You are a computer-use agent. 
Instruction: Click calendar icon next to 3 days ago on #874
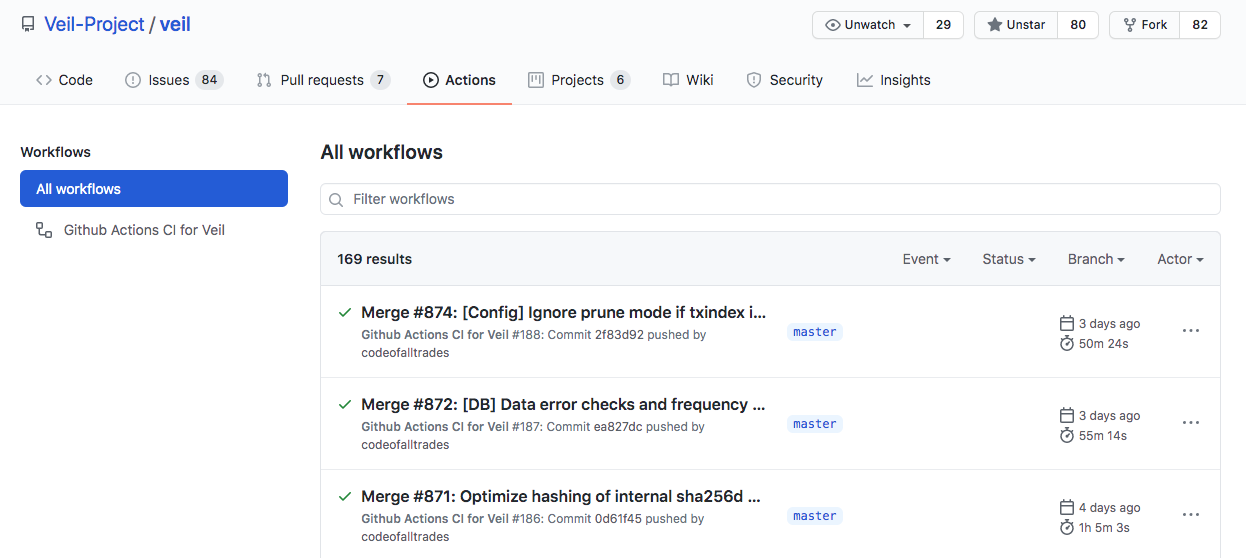click(1066, 323)
